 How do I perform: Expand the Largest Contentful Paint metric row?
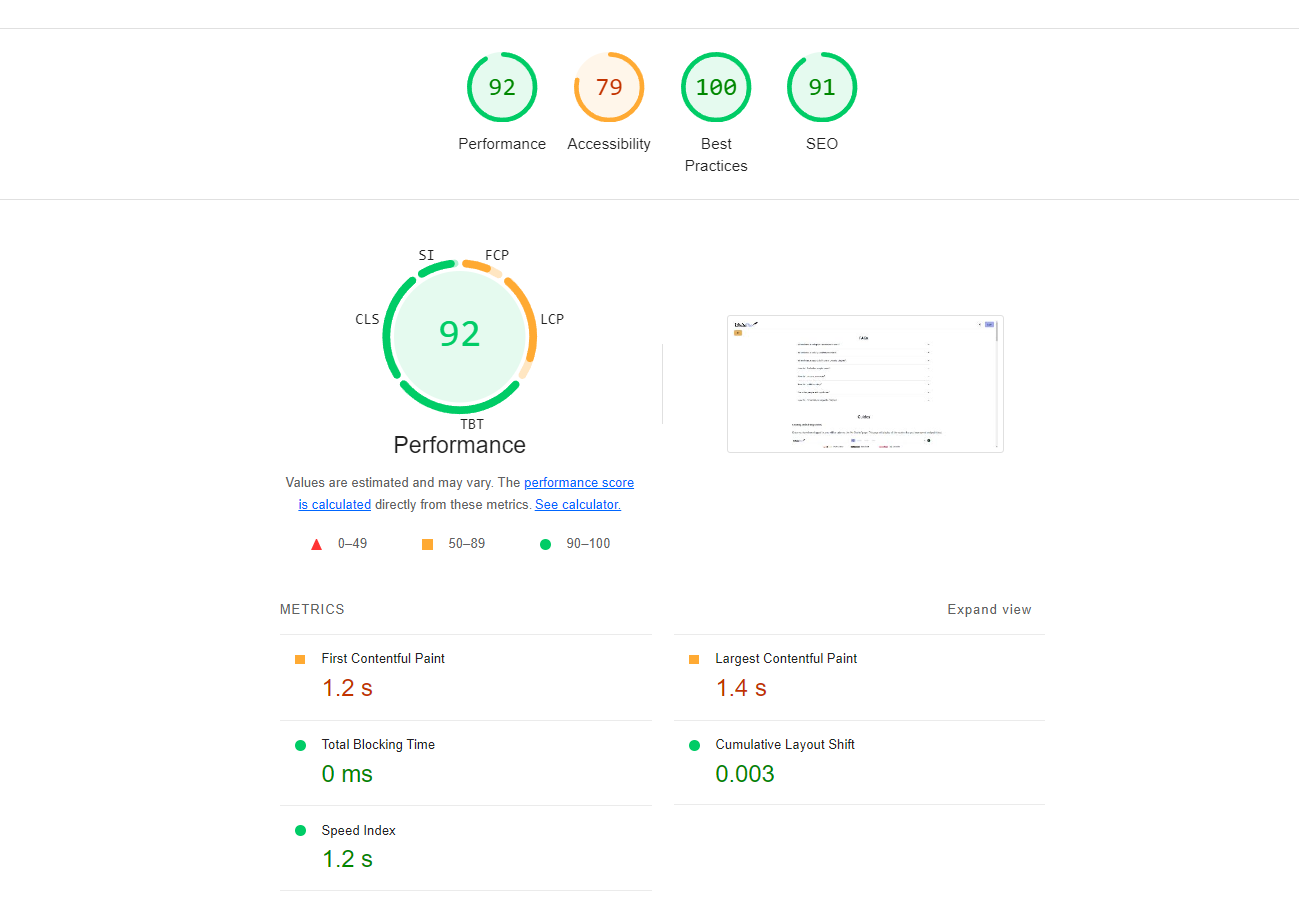785,659
